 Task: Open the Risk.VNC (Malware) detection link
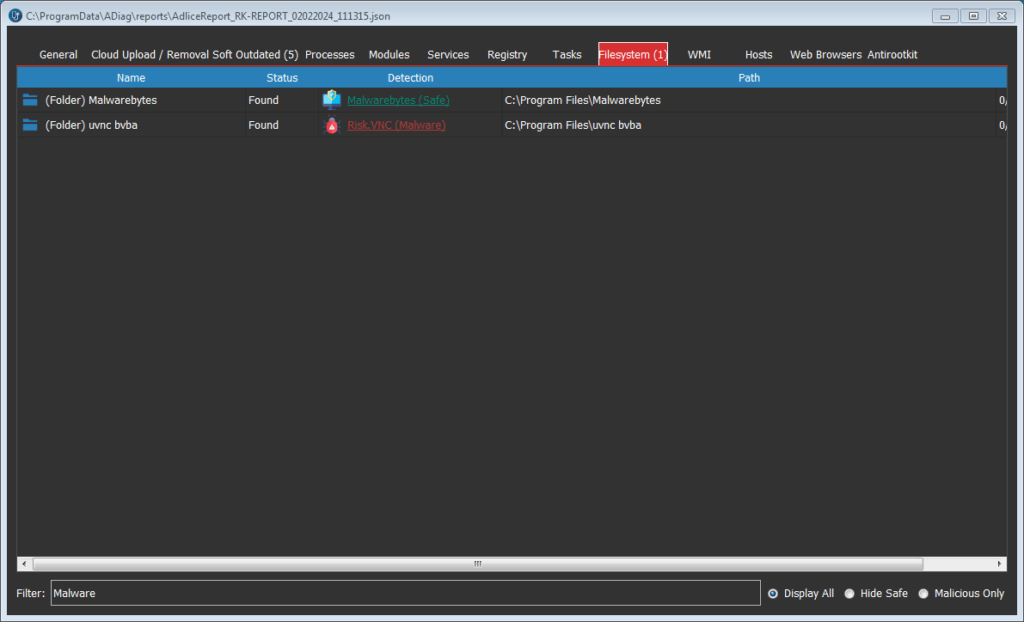pyautogui.click(x=396, y=125)
